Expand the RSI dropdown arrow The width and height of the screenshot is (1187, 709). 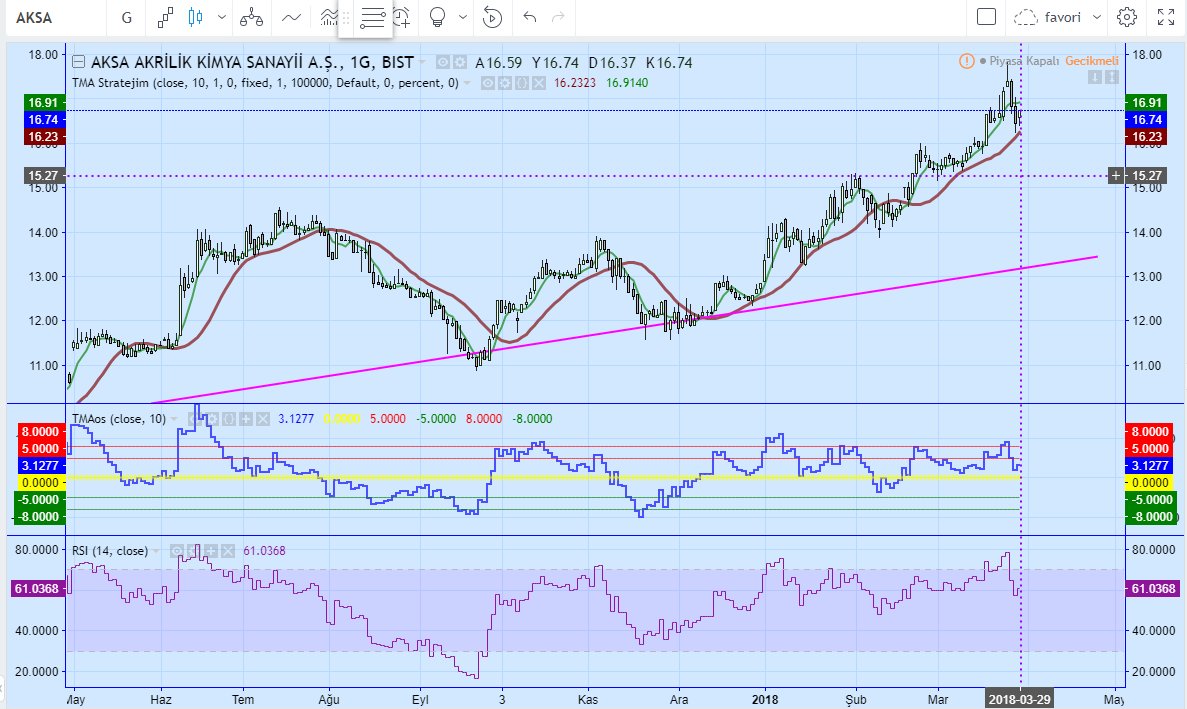coord(155,551)
